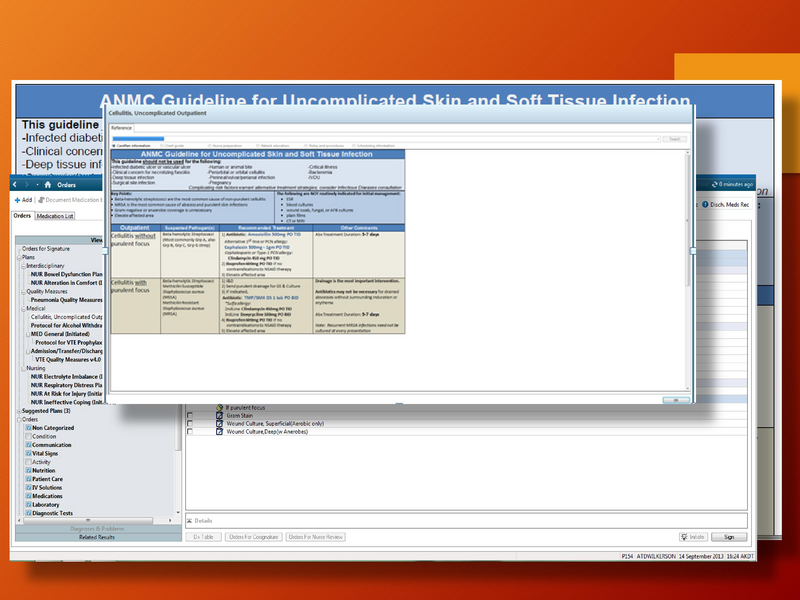Image resolution: width=800 pixels, height=600 pixels.
Task: Select Orders for Signature item
Action: point(45,249)
